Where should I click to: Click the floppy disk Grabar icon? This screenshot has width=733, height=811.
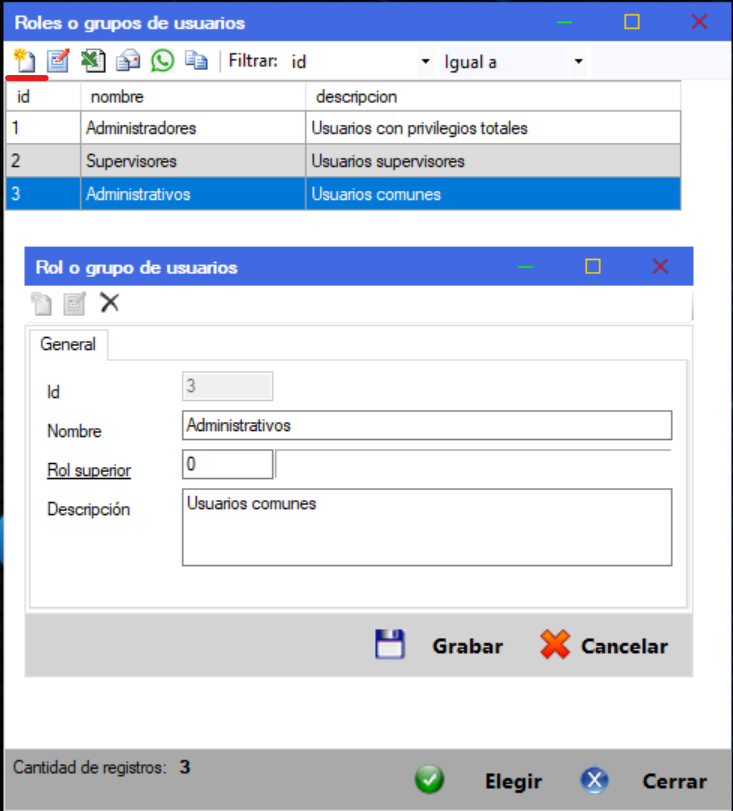389,645
